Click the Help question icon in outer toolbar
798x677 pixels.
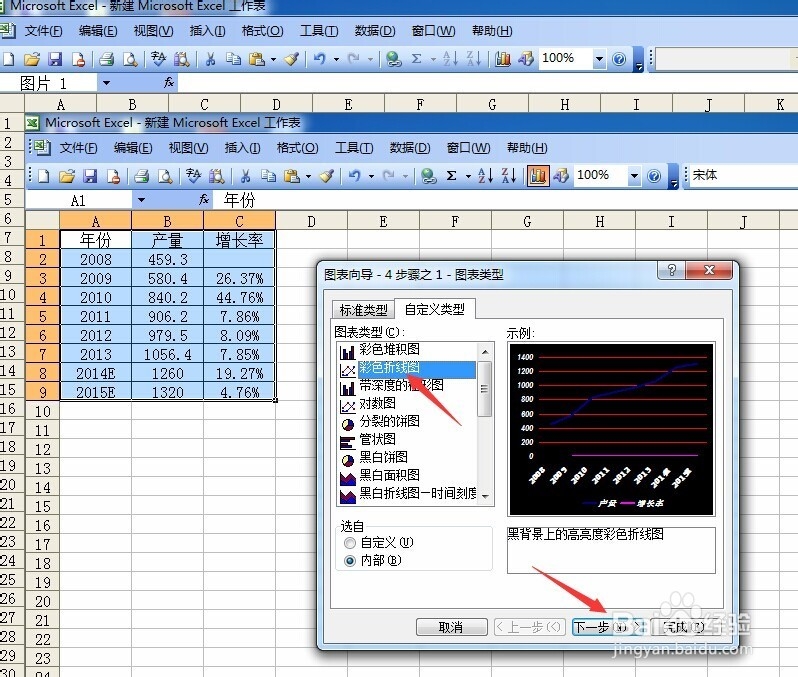(619, 59)
